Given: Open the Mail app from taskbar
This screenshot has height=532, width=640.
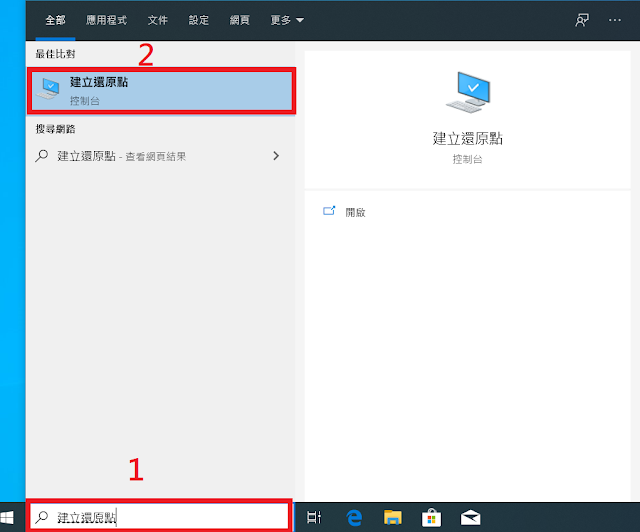Looking at the screenshot, I should tap(470, 518).
